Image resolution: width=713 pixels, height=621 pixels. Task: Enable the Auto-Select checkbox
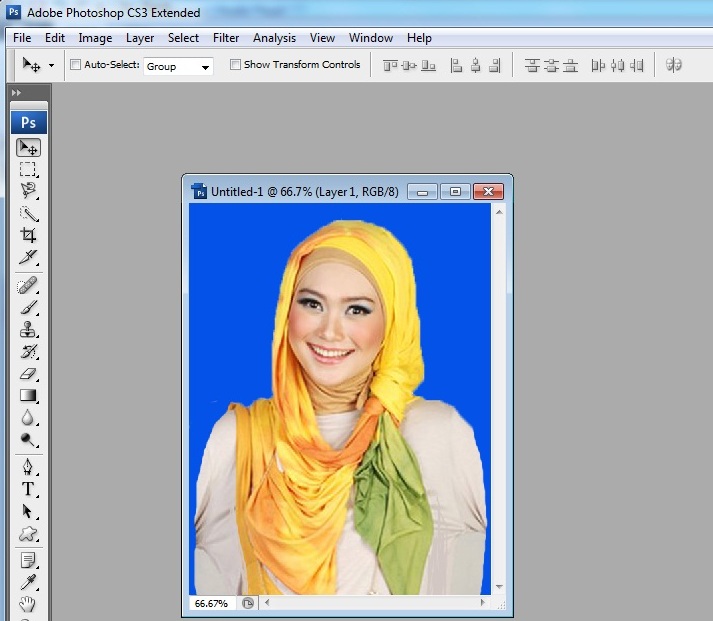click(75, 65)
